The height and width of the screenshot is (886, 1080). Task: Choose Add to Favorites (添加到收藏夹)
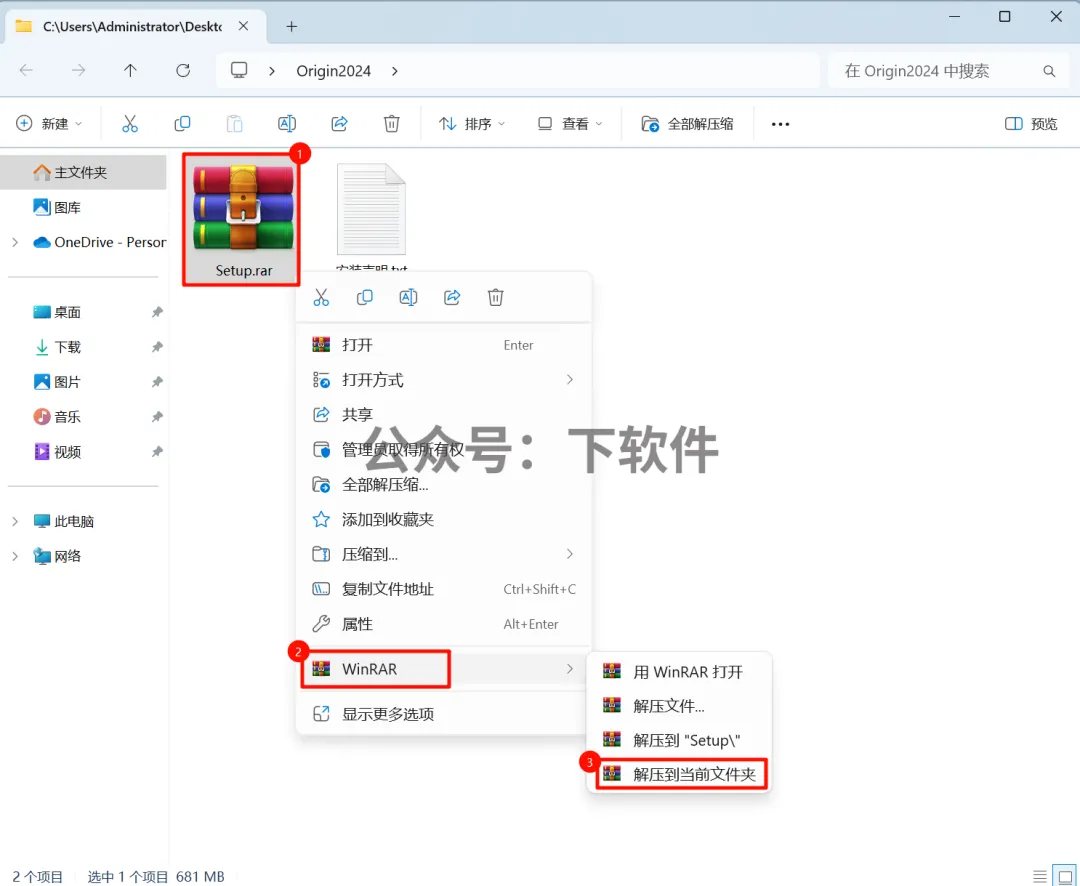444,519
